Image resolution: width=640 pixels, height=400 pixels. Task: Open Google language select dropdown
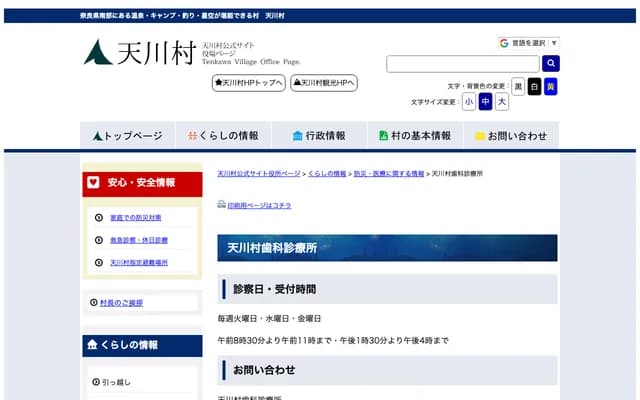click(528, 43)
